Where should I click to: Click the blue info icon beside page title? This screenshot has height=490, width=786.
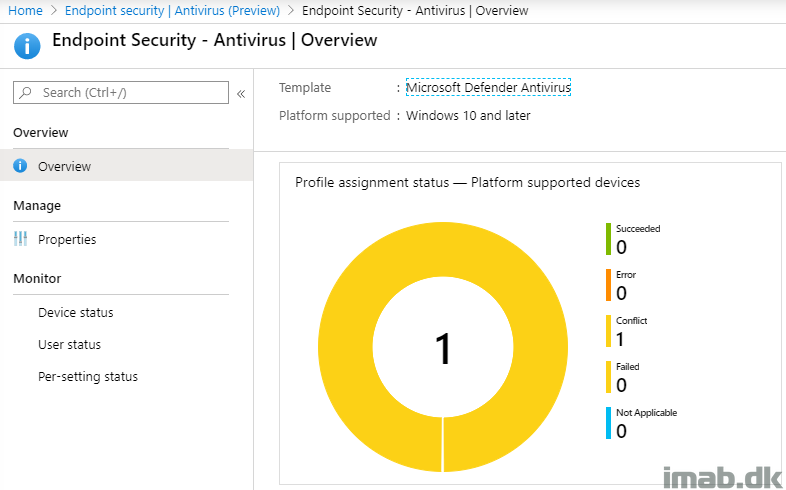[x=27, y=46]
